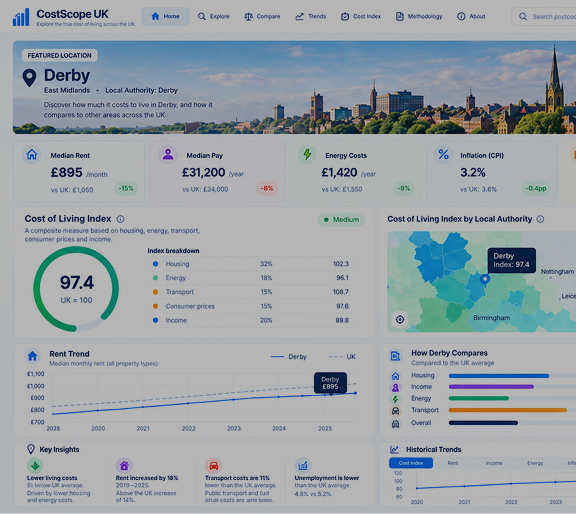Select the Cost Index tab in Historical Trends

tap(411, 463)
